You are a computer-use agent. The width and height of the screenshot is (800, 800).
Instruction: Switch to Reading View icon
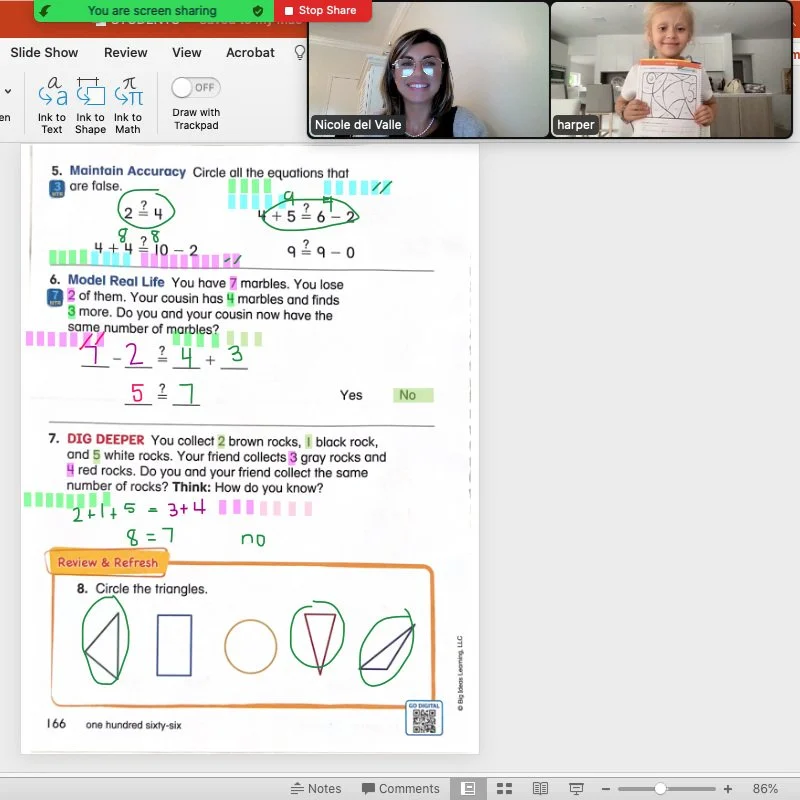coord(540,788)
